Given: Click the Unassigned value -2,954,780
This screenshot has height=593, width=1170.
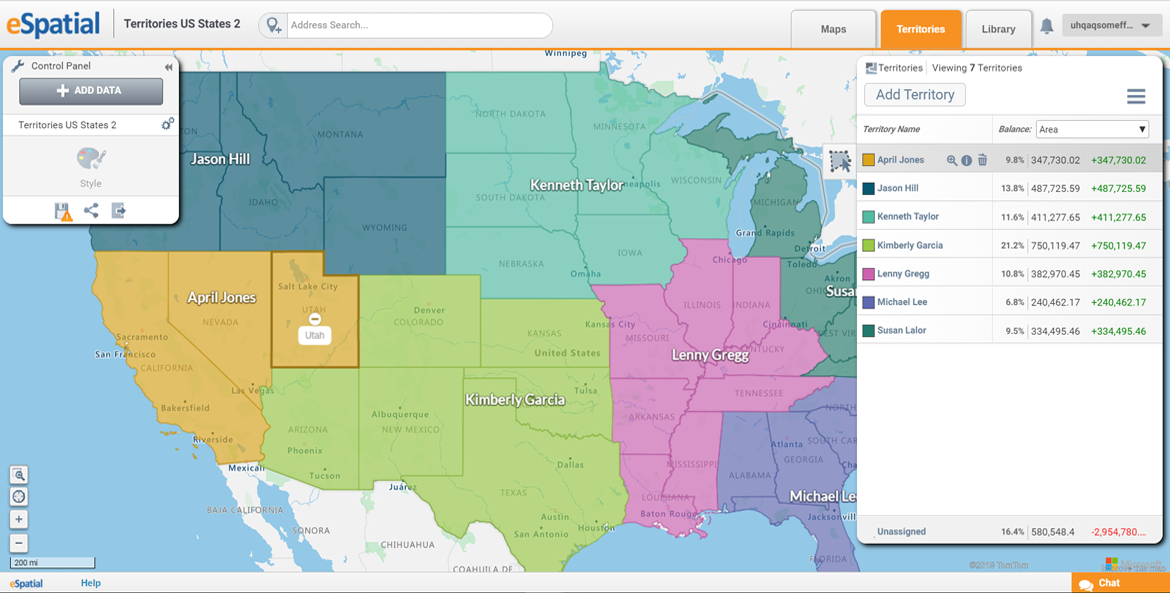Looking at the screenshot, I should tap(1119, 532).
